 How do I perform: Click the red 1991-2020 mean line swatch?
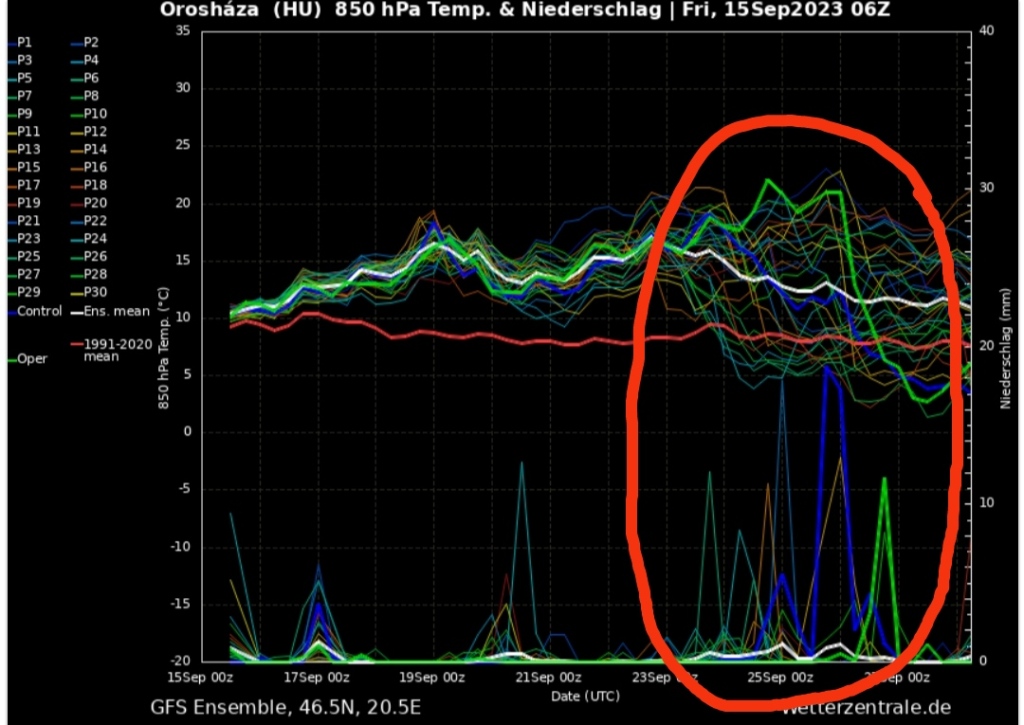tap(76, 344)
